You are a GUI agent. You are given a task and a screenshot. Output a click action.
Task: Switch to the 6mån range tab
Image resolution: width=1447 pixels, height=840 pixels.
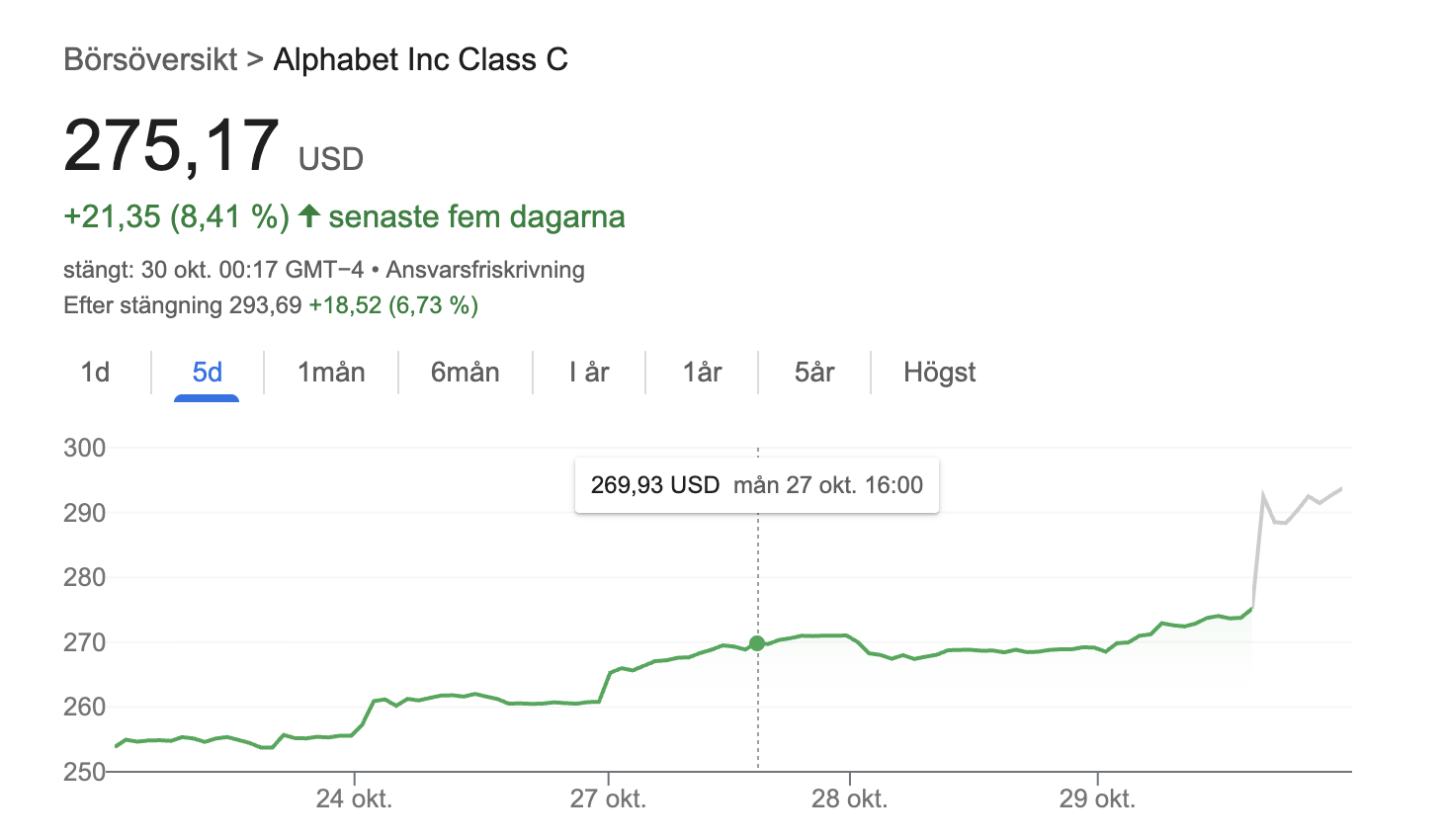tap(465, 373)
